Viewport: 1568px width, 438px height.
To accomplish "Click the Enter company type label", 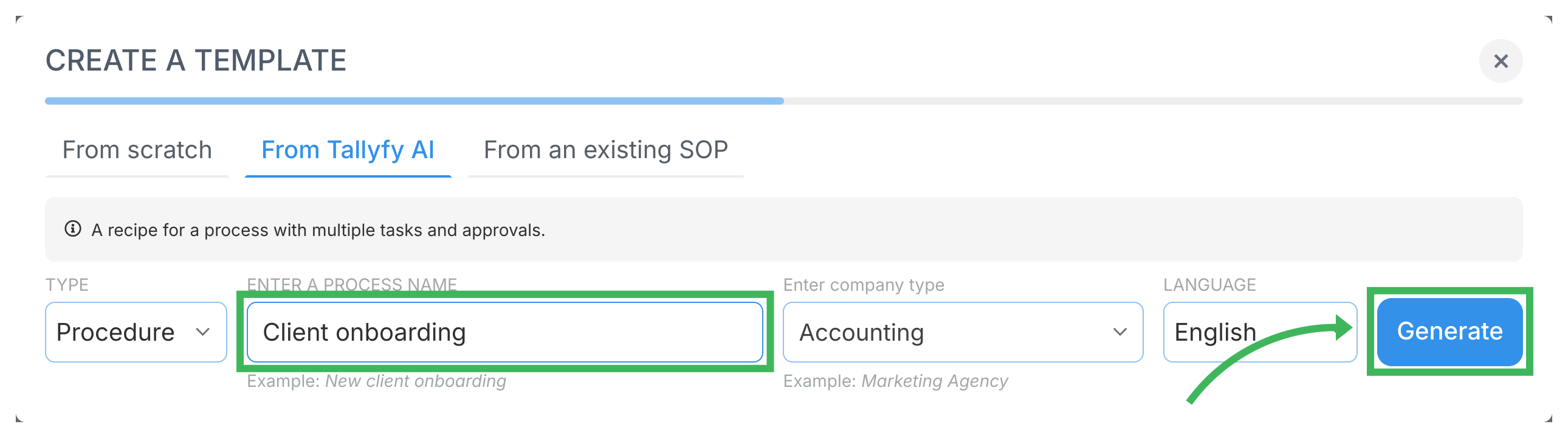I will coord(863,285).
